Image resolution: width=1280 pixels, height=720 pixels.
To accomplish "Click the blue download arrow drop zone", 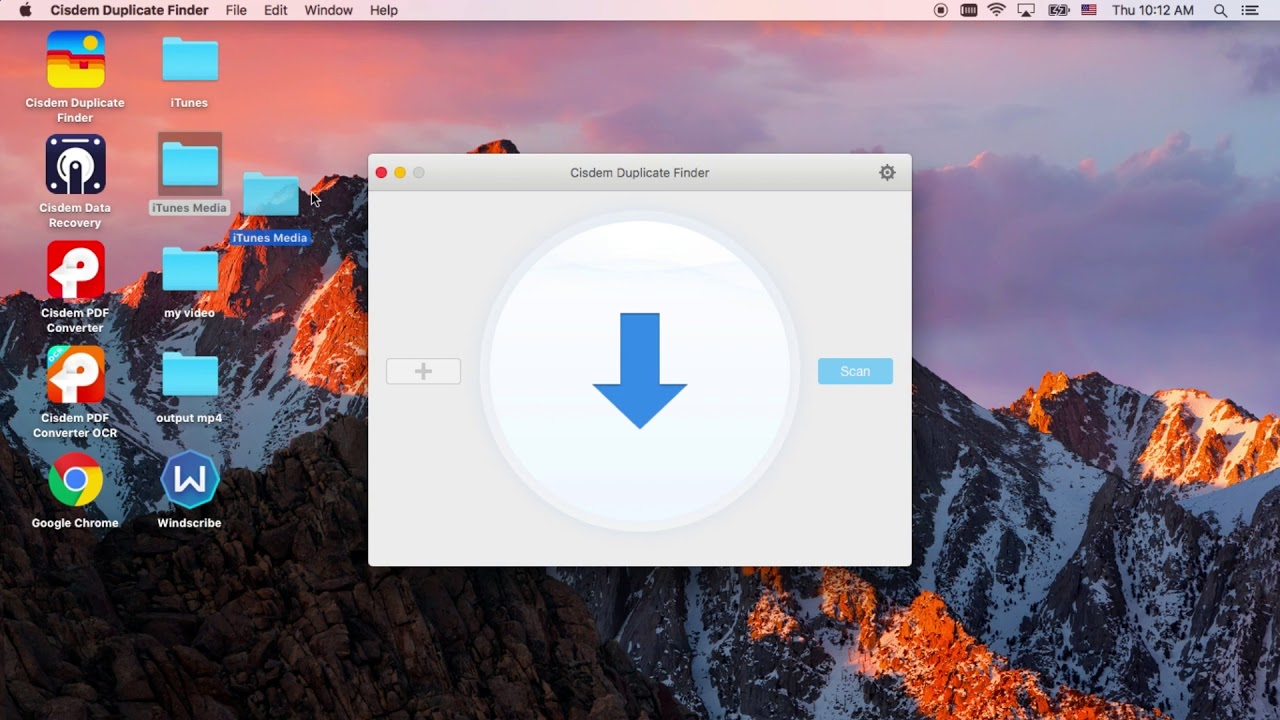I will (x=640, y=371).
